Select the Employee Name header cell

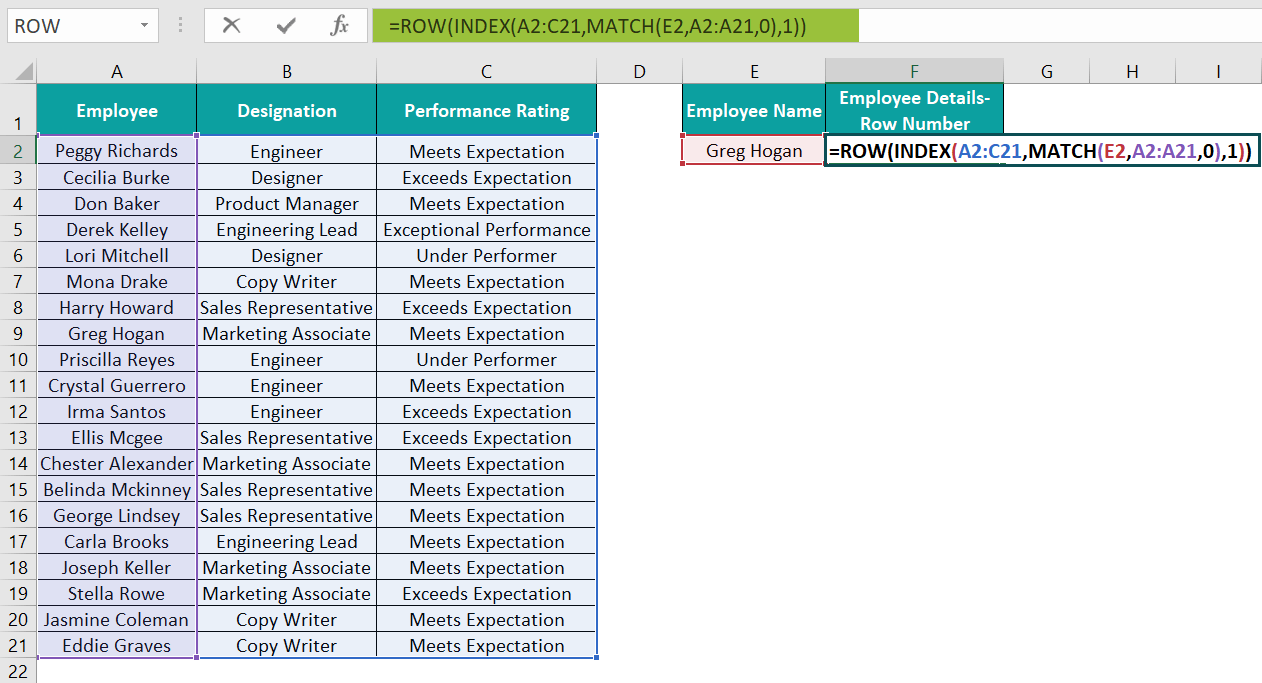coord(753,110)
